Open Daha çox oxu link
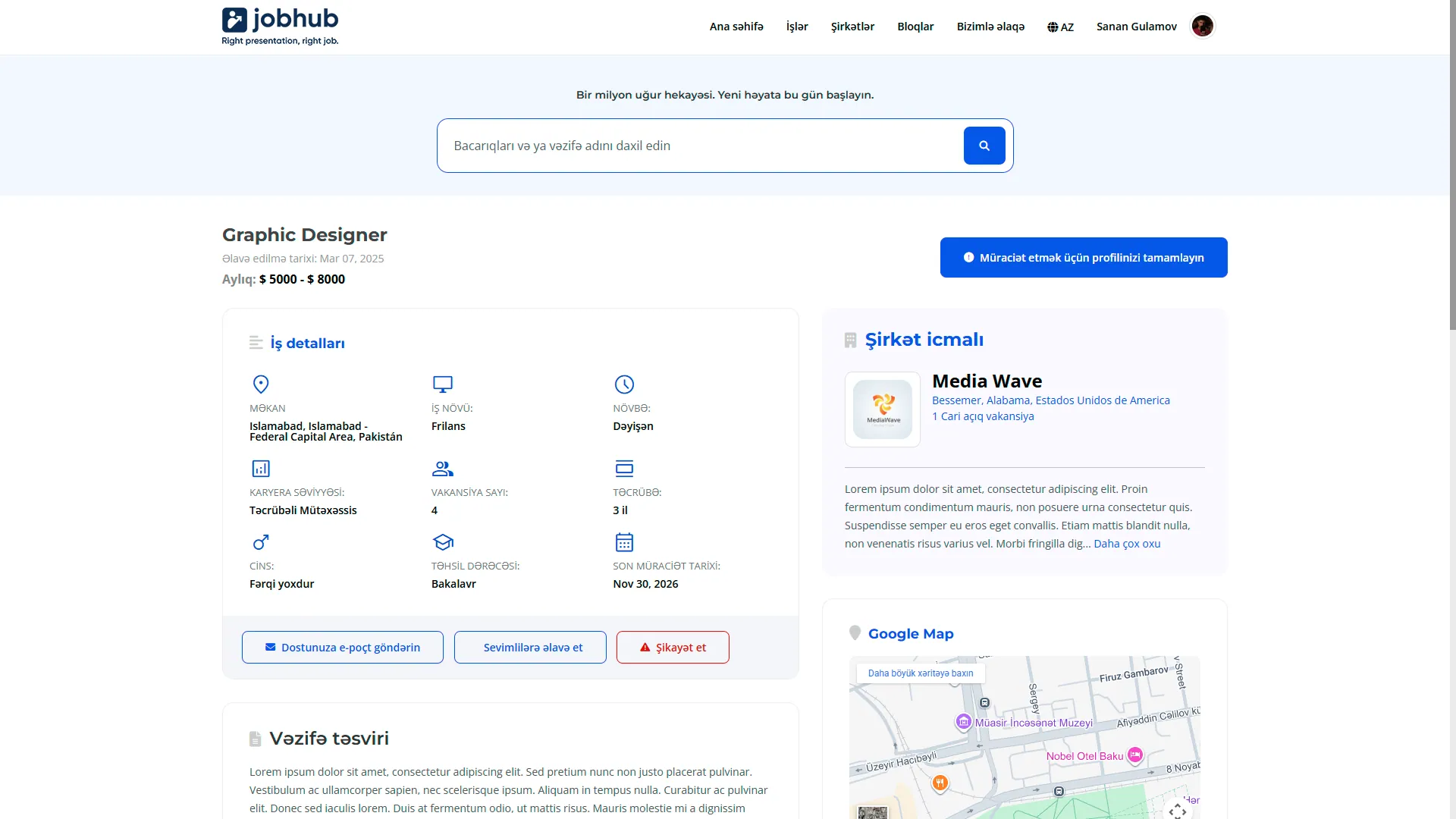1456x819 pixels. click(x=1127, y=544)
